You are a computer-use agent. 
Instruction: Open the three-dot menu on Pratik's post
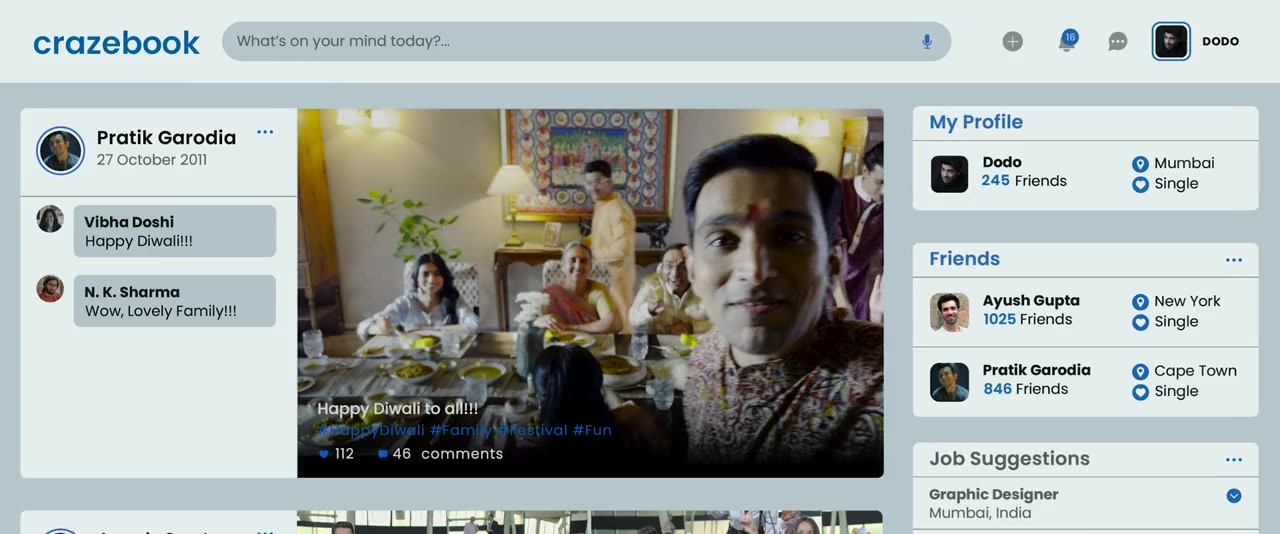[x=265, y=132]
